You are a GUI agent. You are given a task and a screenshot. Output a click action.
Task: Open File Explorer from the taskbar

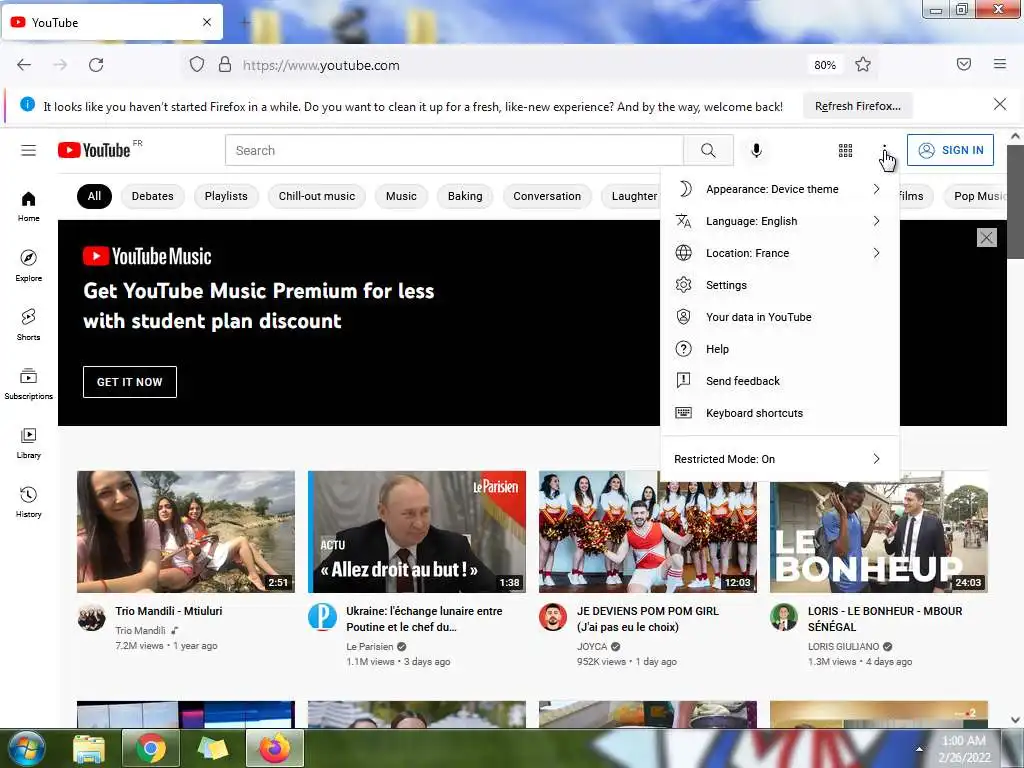click(89, 748)
